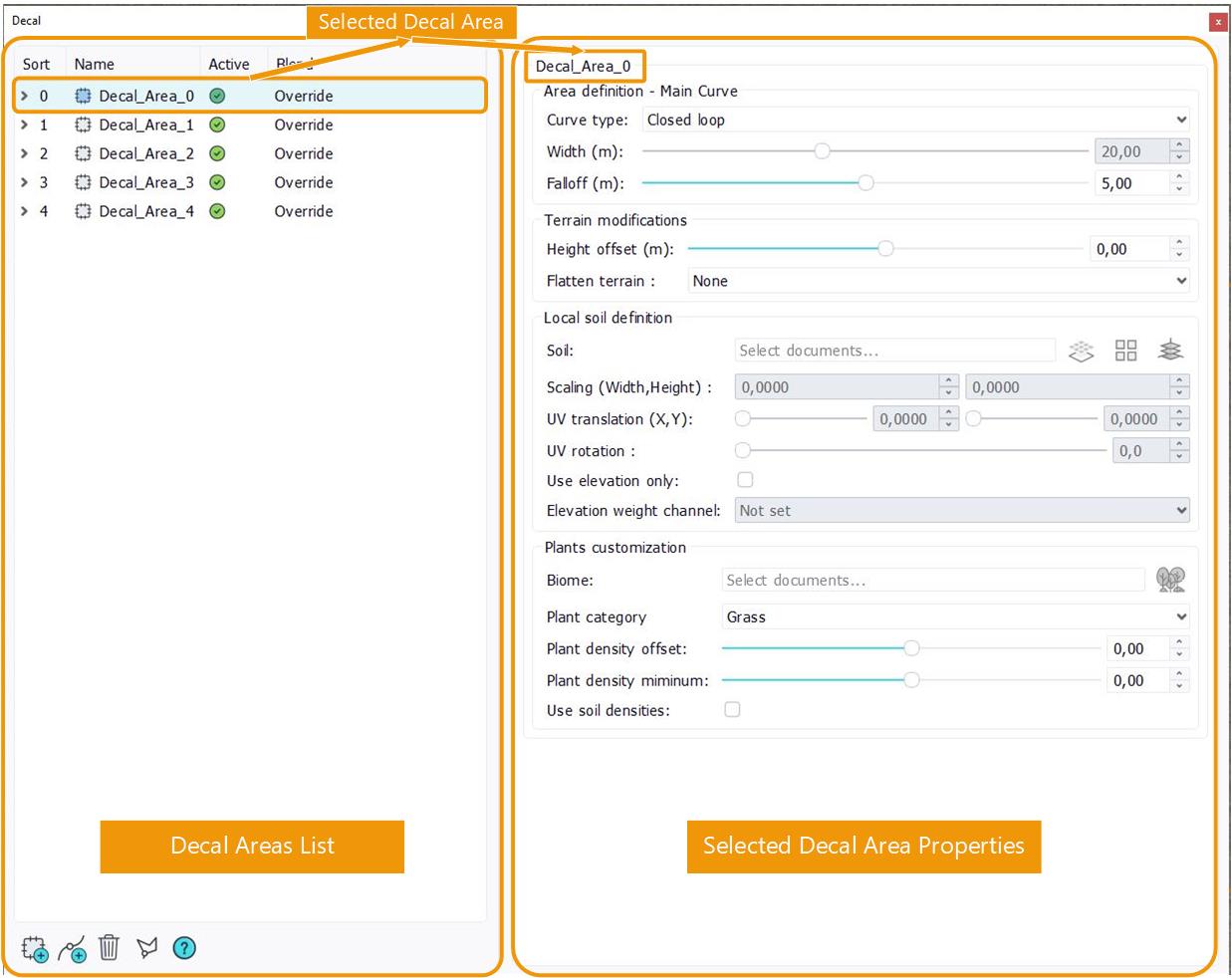The height and width of the screenshot is (978, 1232).
Task: Click the Height offset value field
Action: coord(1128,249)
